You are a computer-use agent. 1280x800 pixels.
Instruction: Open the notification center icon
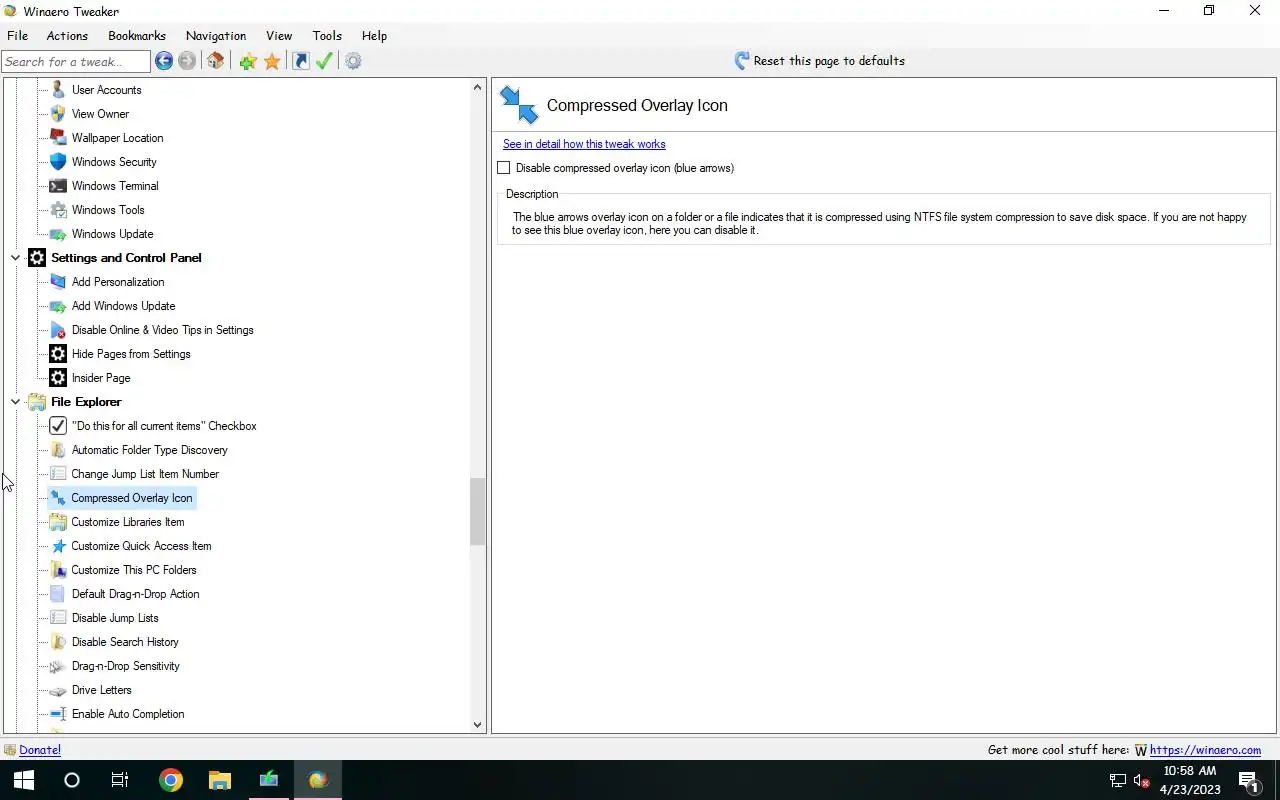tap(1248, 780)
